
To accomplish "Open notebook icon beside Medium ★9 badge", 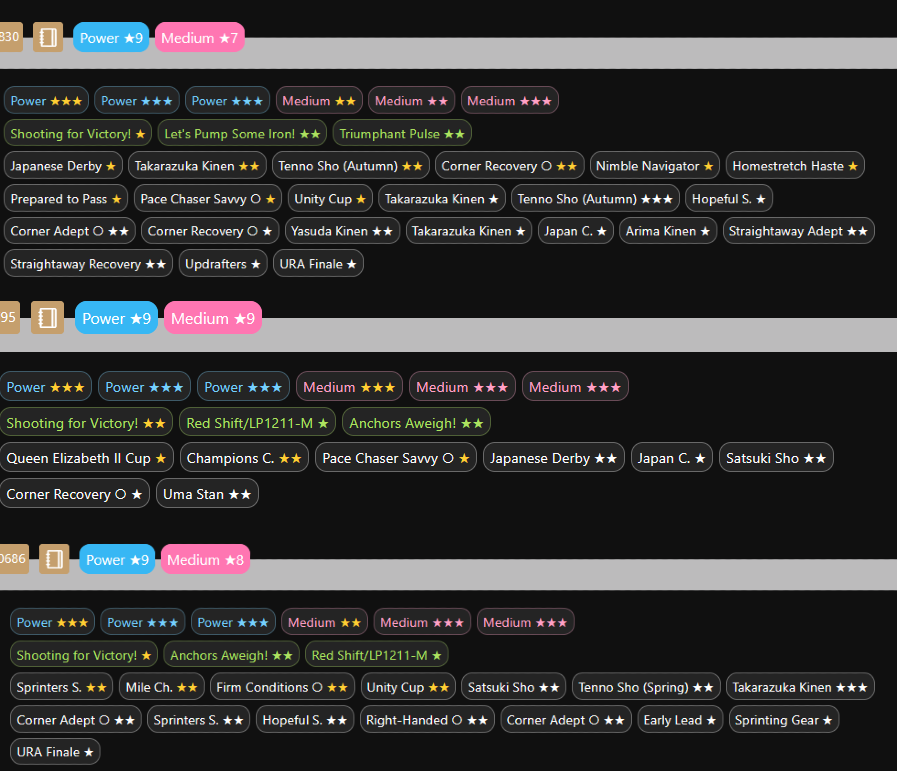I will [47, 317].
